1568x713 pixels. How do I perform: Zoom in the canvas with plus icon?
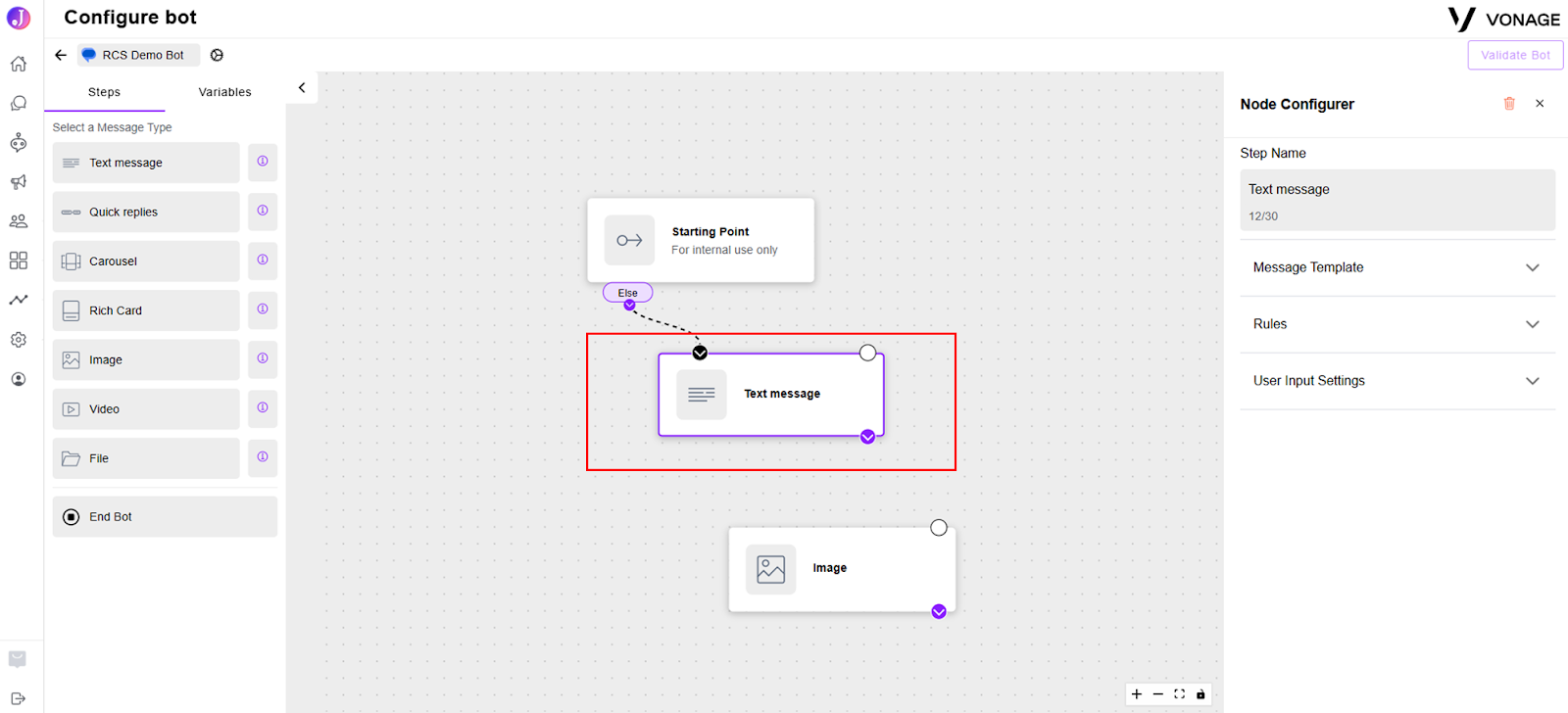coord(1137,694)
